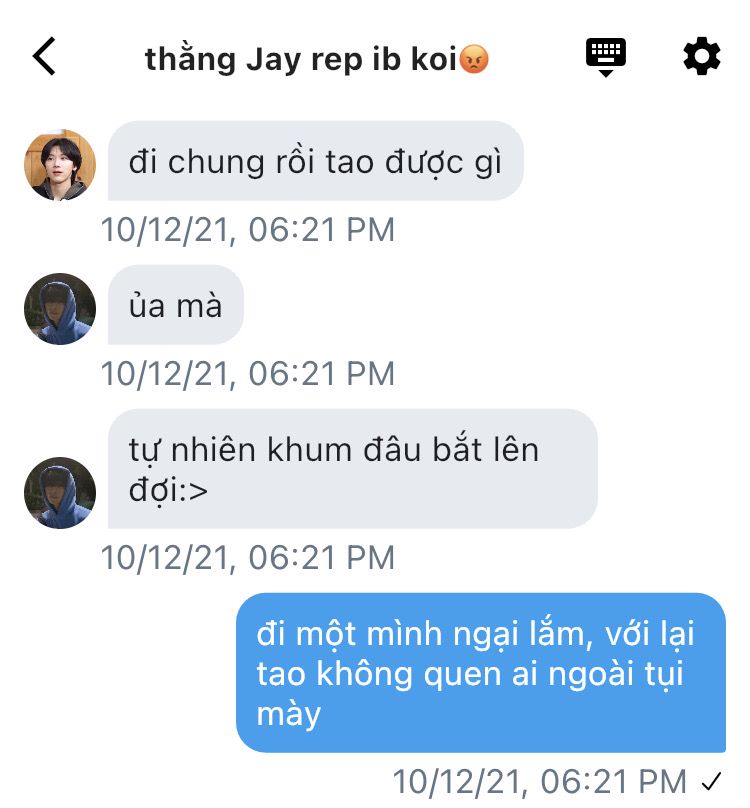Tap hooded avatar next to 'ủa mà'
750x808 pixels.
(60, 308)
